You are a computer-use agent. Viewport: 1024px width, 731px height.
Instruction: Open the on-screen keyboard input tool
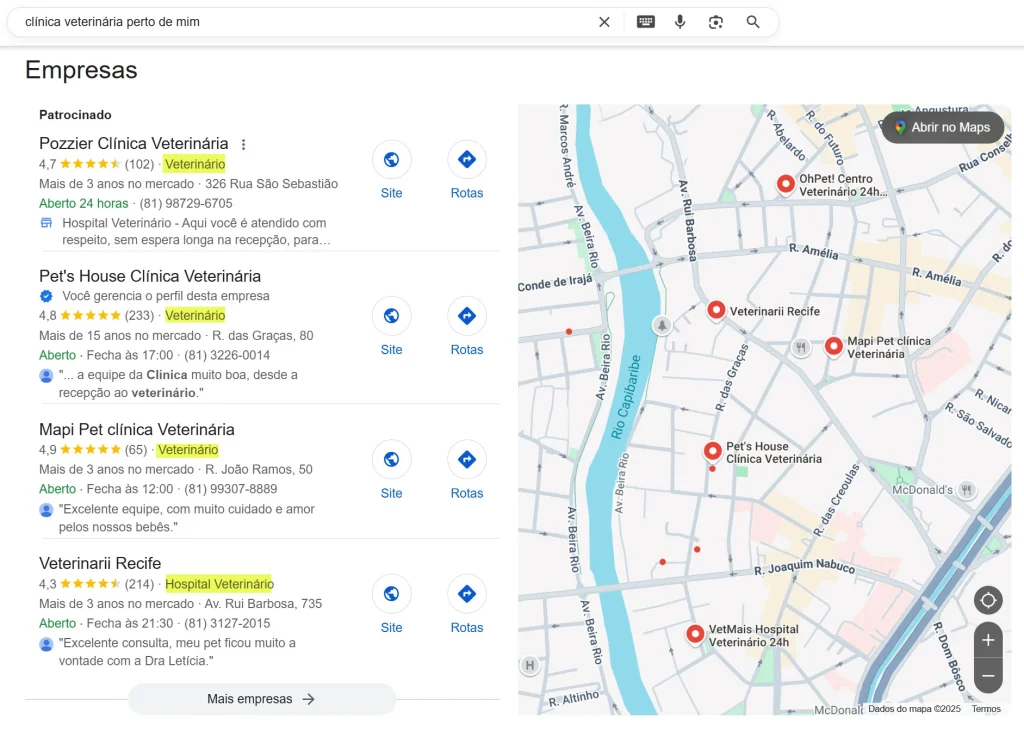(646, 22)
